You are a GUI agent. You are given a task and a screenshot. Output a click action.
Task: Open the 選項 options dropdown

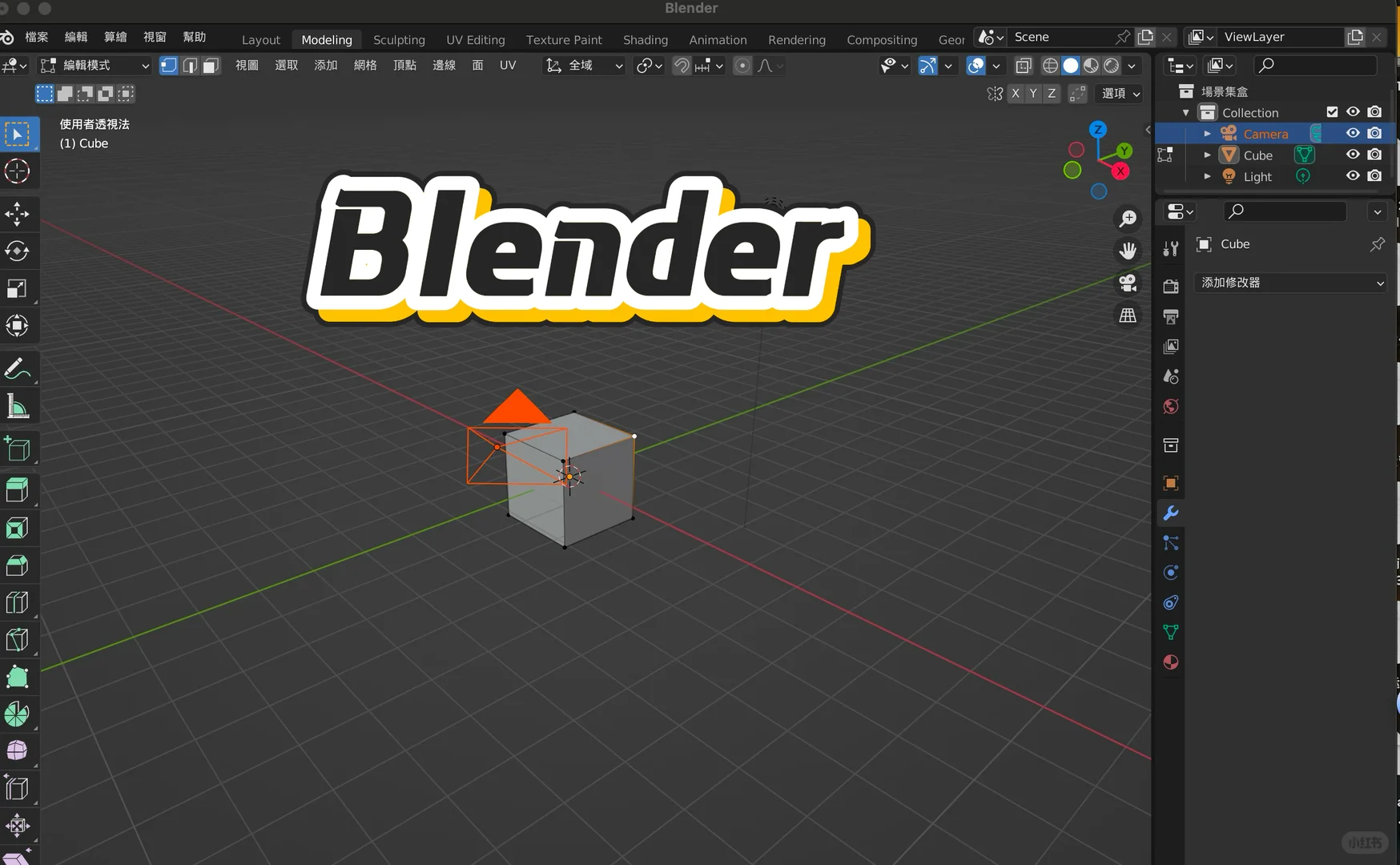pos(1120,94)
